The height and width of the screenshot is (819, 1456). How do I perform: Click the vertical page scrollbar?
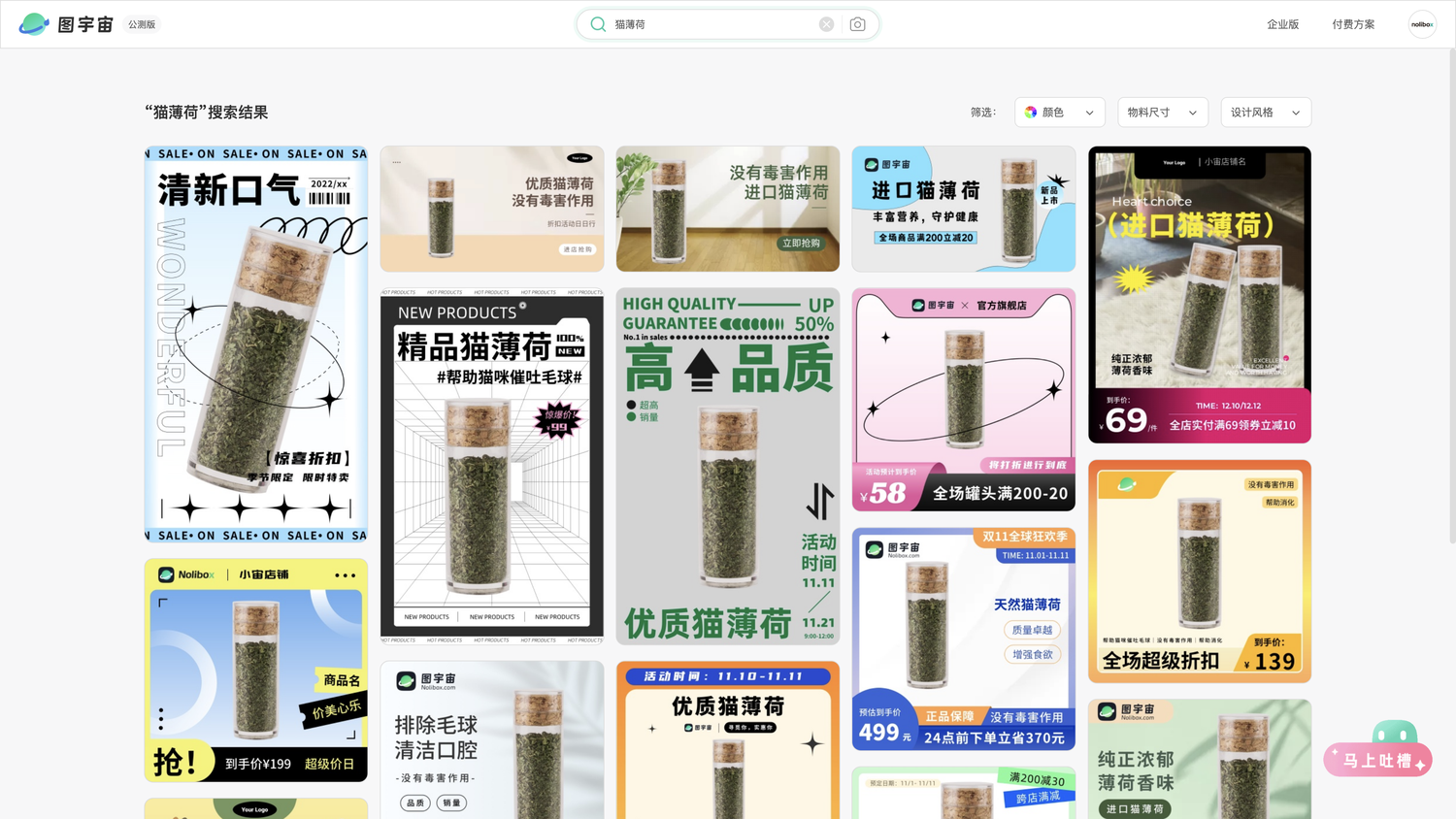point(1451,296)
